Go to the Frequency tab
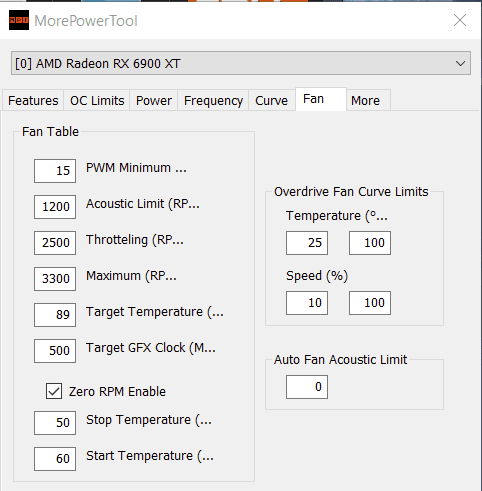 213,100
